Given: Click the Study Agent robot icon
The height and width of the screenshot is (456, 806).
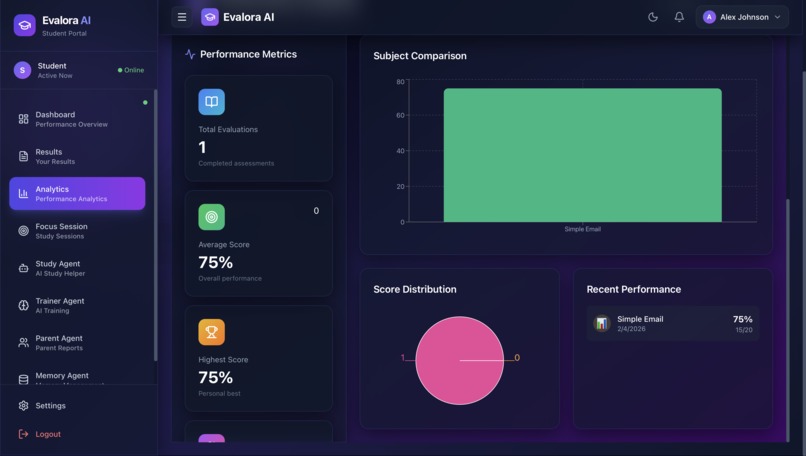Looking at the screenshot, I should point(23,268).
